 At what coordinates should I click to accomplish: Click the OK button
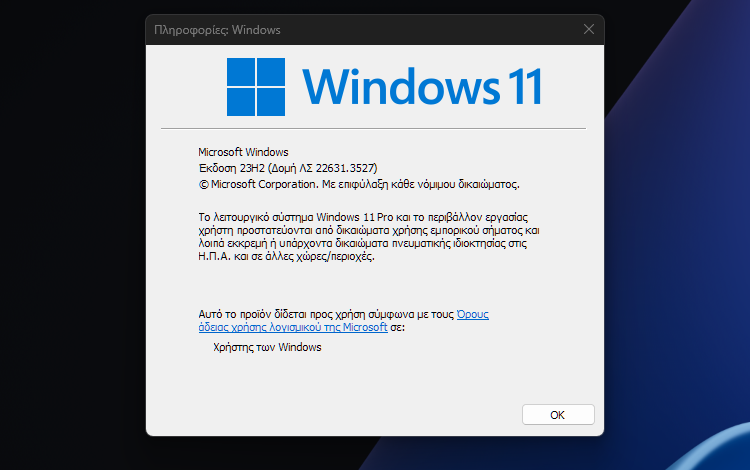pyautogui.click(x=558, y=415)
